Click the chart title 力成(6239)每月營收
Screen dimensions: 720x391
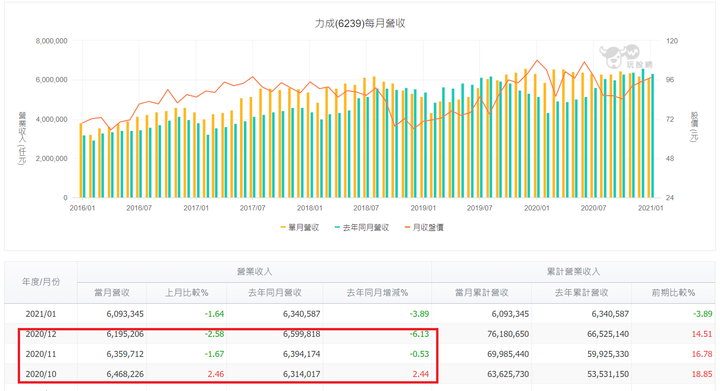(360, 23)
